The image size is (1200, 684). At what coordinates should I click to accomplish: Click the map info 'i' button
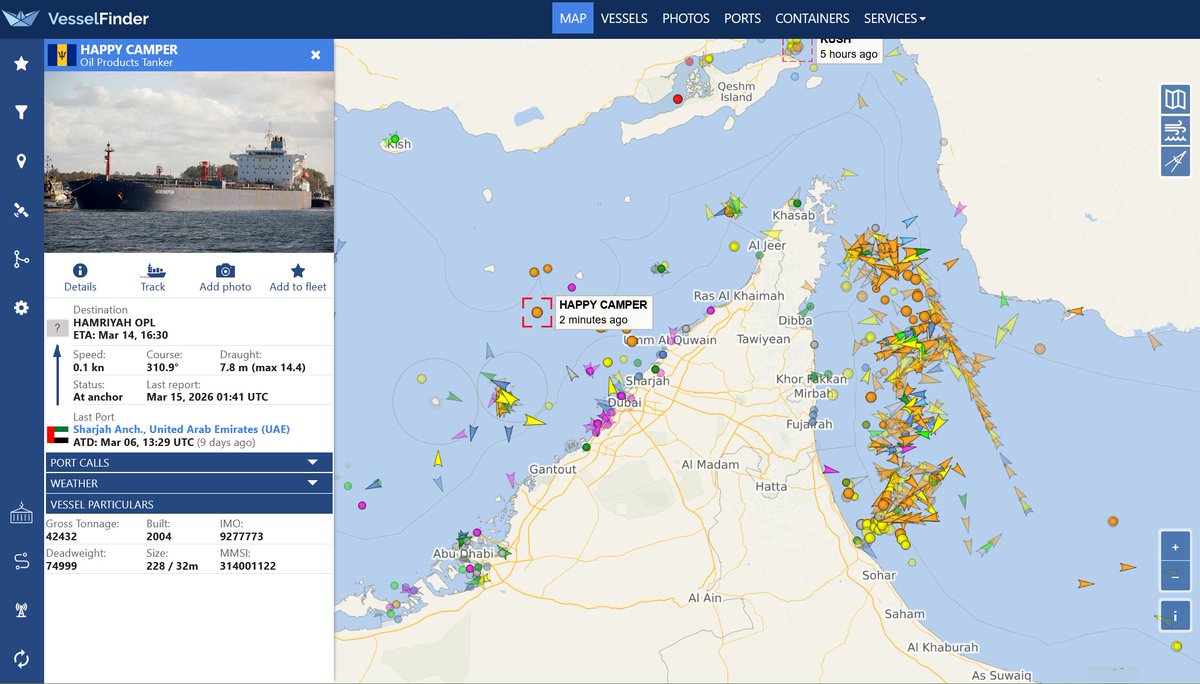pyautogui.click(x=1175, y=615)
